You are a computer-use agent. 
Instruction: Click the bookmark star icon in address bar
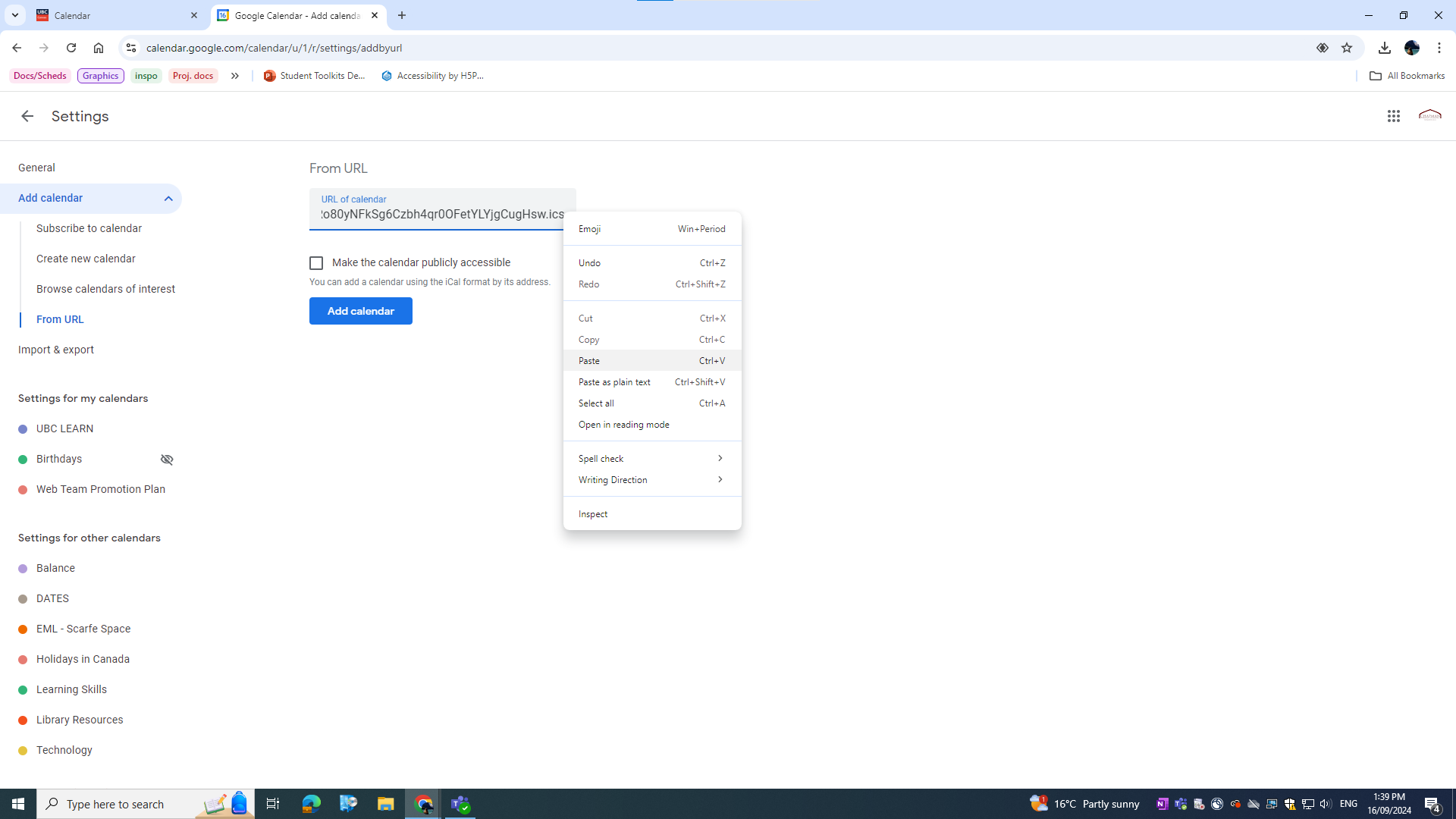1346,48
